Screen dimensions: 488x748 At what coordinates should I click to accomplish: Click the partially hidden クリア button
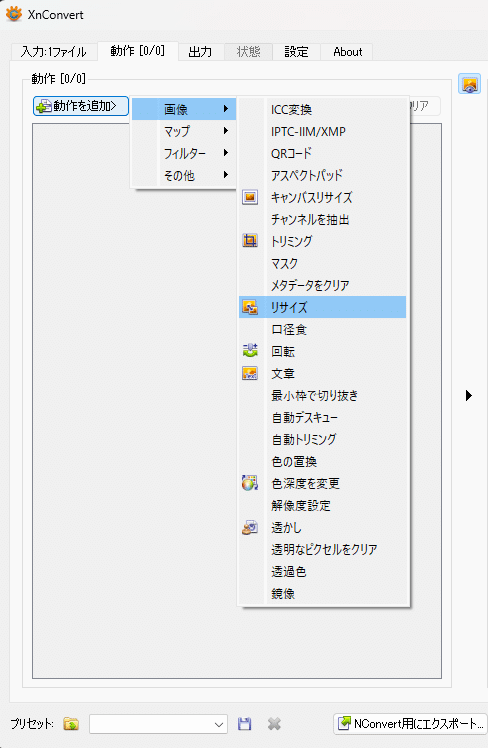click(425, 106)
